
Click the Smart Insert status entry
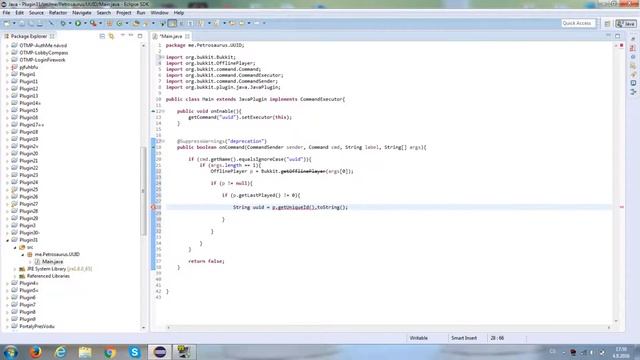[x=464, y=338]
